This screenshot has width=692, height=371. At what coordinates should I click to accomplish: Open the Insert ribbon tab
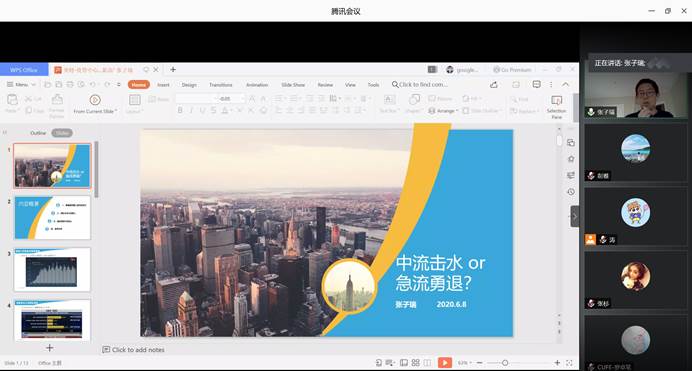click(x=163, y=85)
